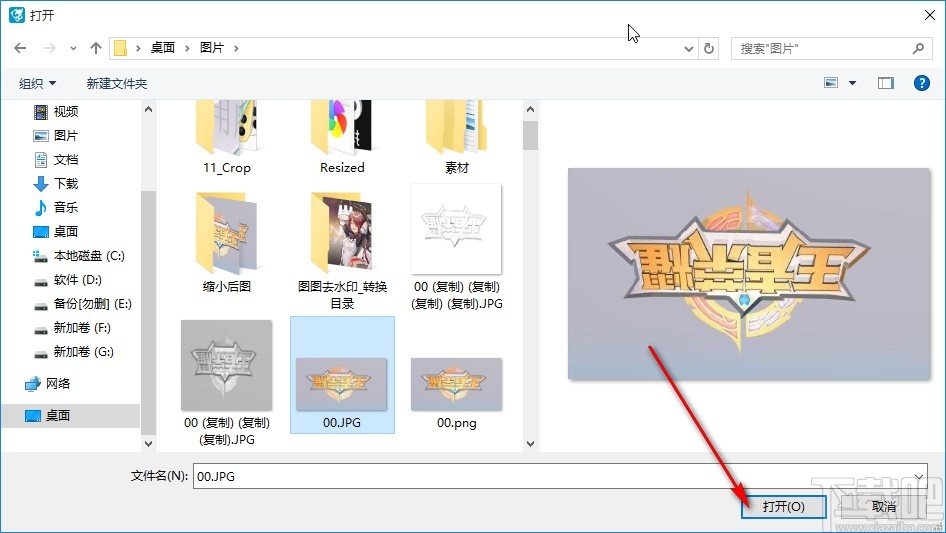Image resolution: width=946 pixels, height=533 pixels.
Task: Click the large preview image
Action: coord(749,273)
